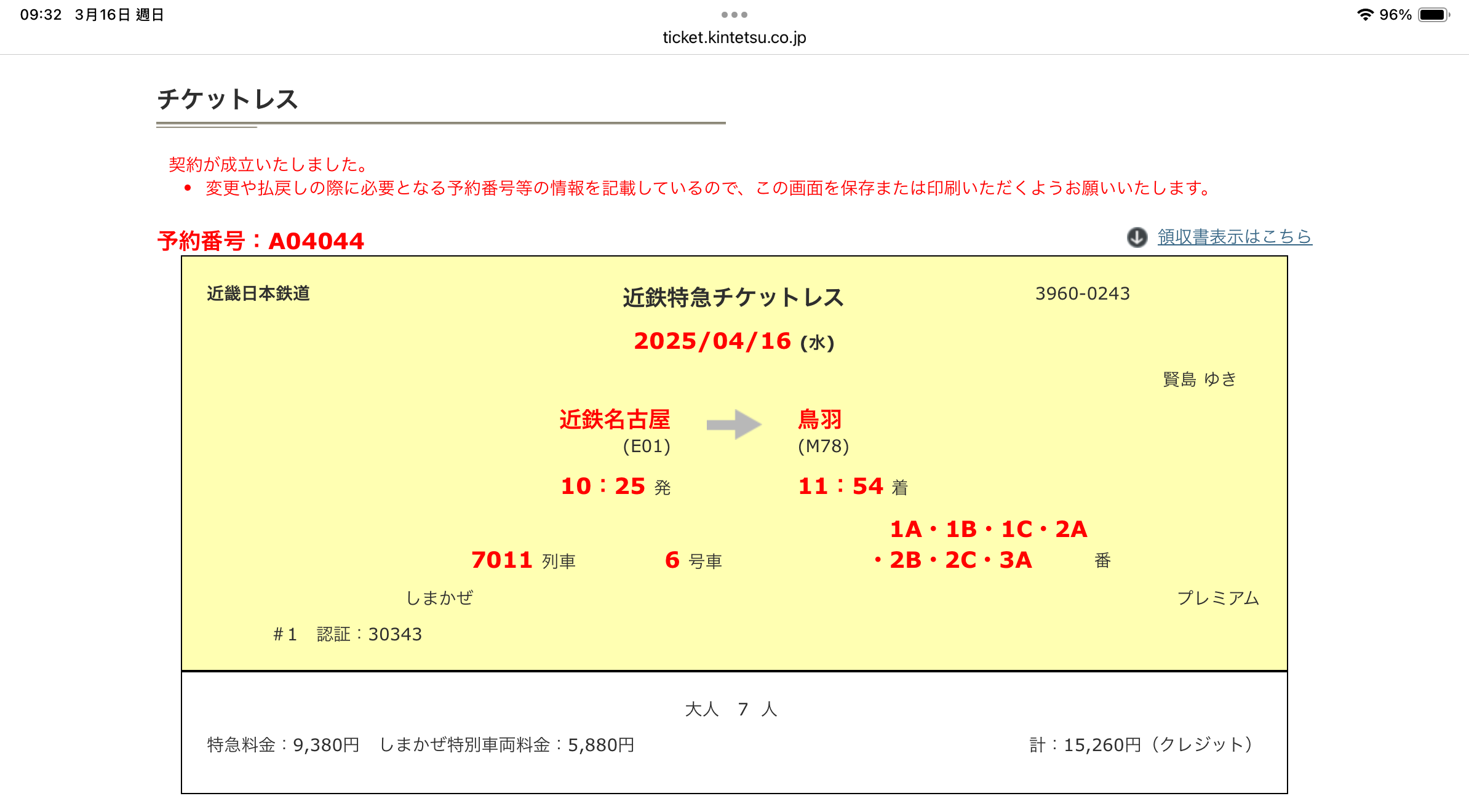Select the arrival time 11：54
Image resolution: width=1469 pixels, height=812 pixels.
(840, 487)
